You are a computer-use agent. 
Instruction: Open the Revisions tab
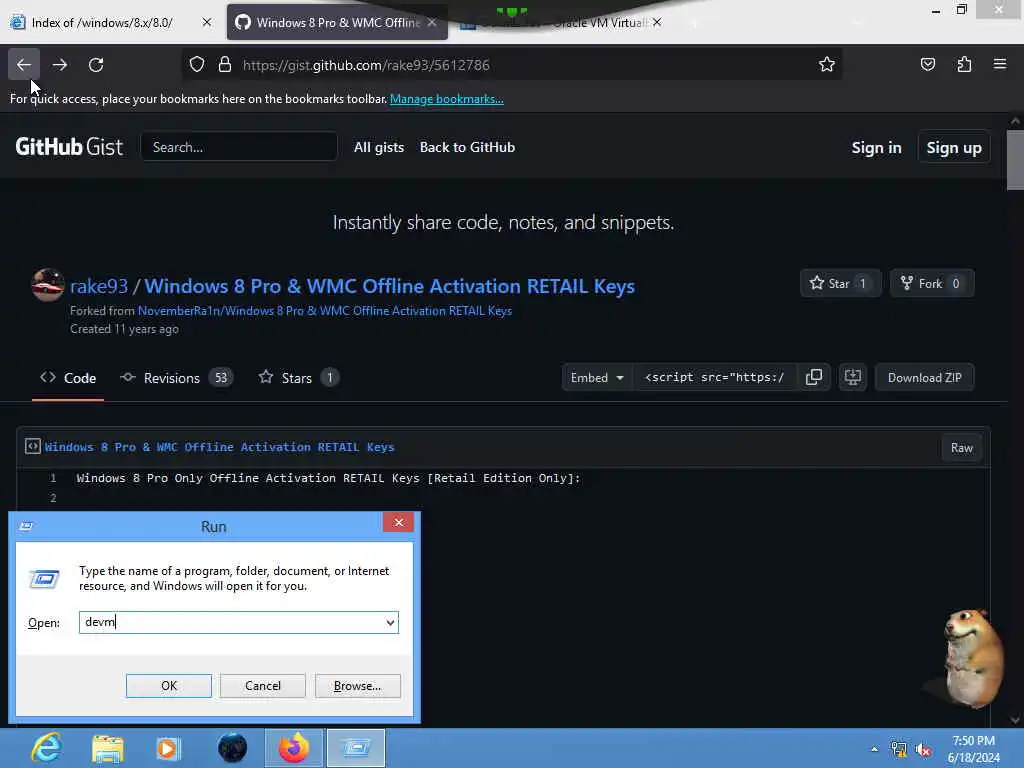pos(176,378)
